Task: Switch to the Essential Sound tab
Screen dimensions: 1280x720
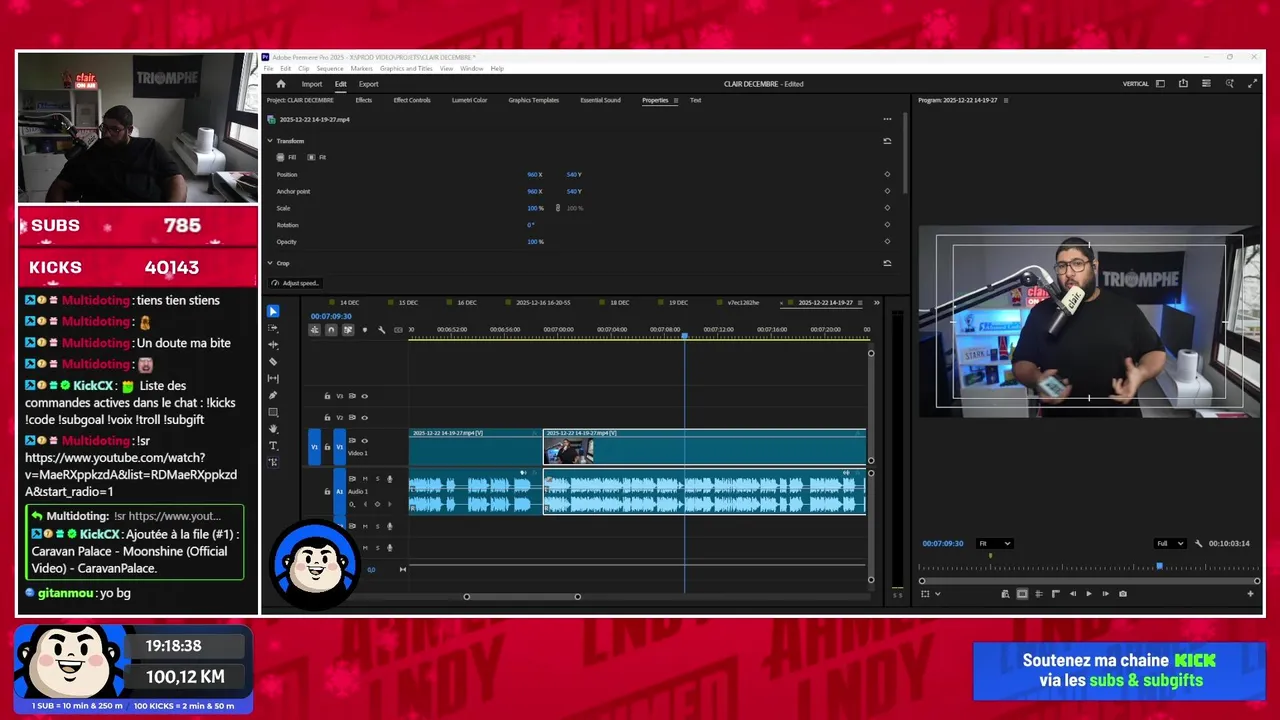Action: [600, 100]
